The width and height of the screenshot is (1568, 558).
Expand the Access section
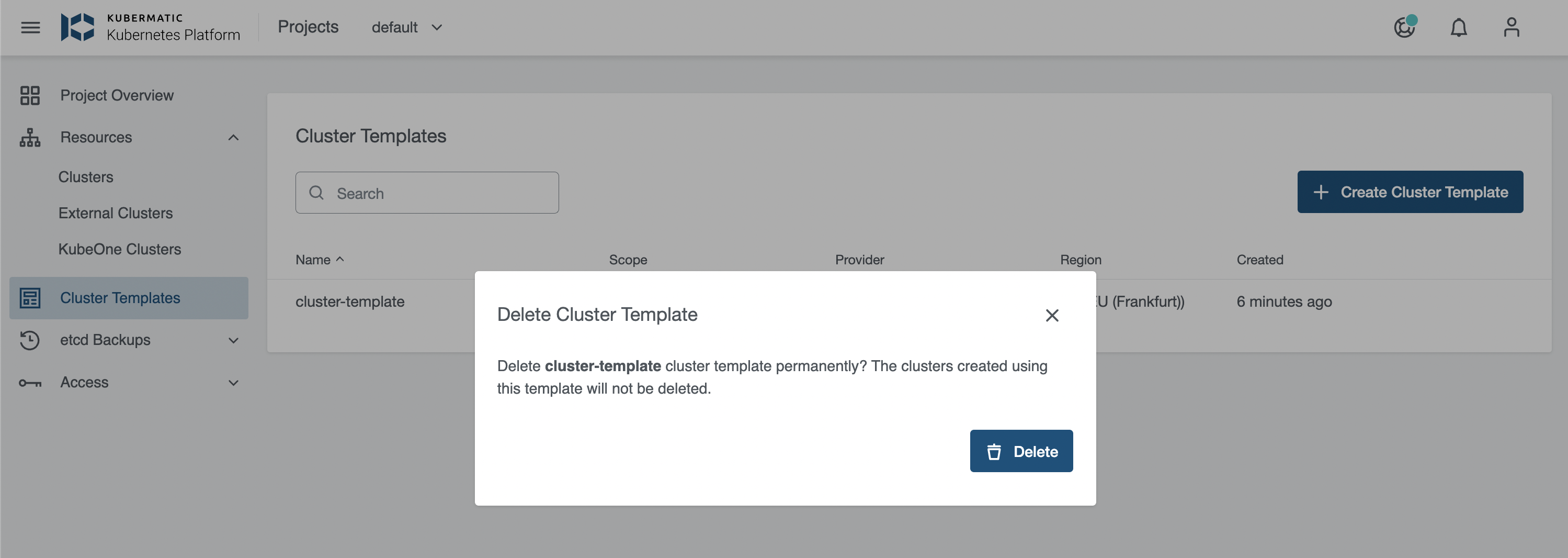234,382
